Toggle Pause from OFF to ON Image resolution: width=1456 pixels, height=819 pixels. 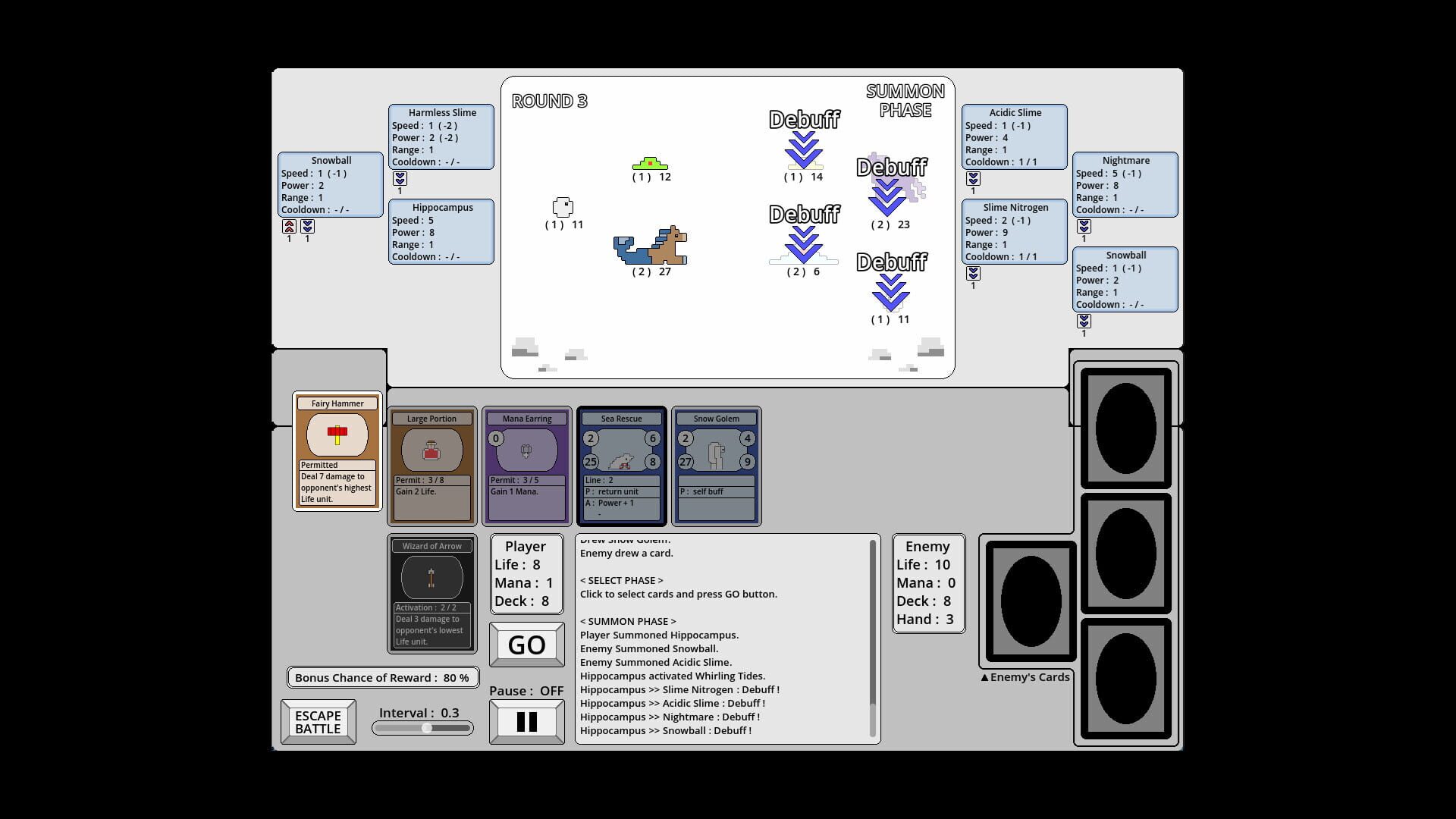(526, 720)
